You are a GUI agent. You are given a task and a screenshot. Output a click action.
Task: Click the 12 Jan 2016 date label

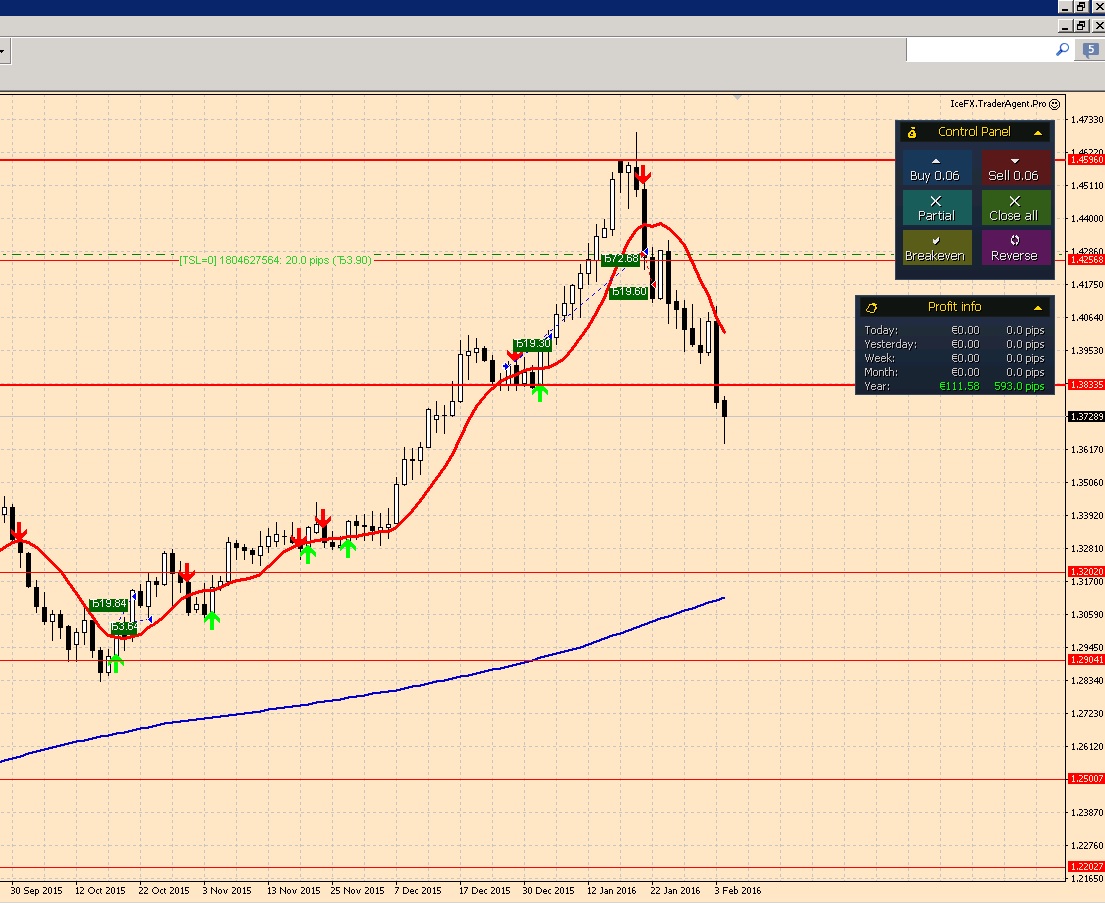[x=612, y=891]
